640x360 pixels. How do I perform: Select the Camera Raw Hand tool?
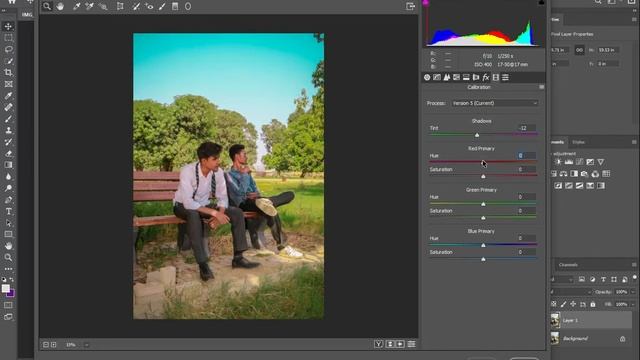[60, 7]
